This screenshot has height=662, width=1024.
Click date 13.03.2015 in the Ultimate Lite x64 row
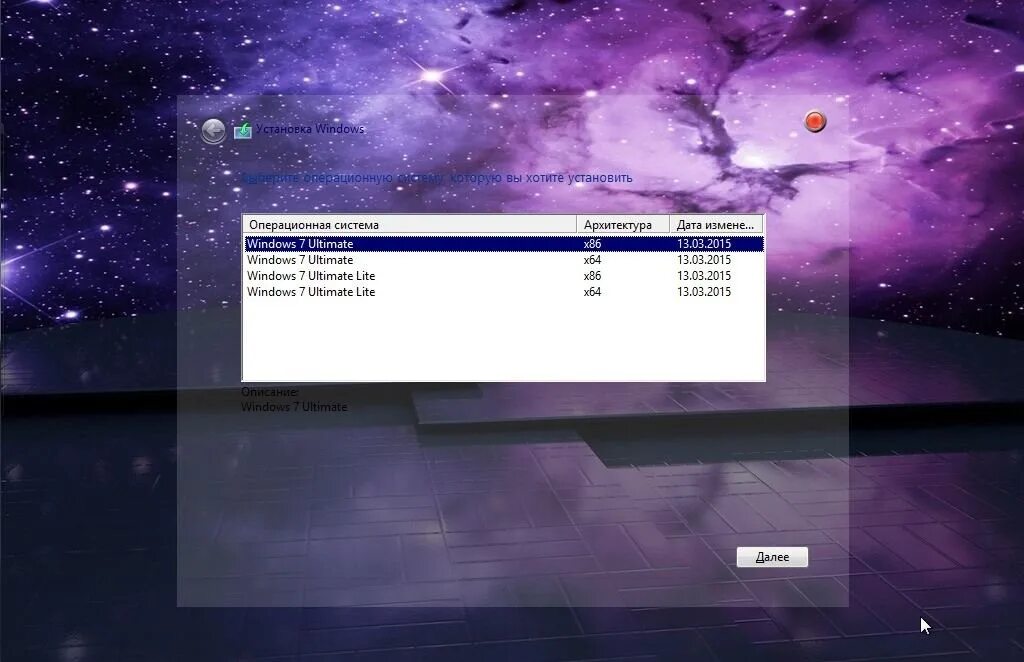point(703,292)
